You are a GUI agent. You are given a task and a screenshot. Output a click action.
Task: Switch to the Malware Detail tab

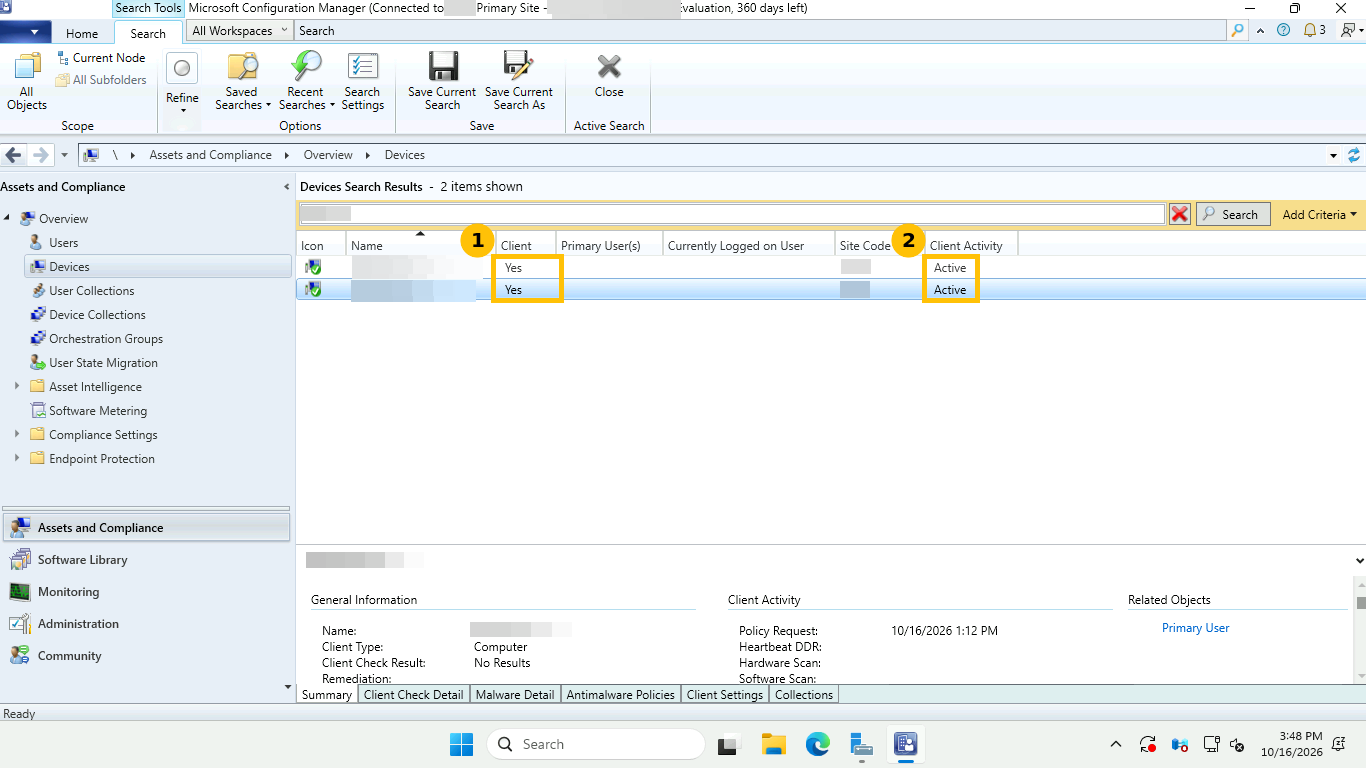pyautogui.click(x=515, y=695)
